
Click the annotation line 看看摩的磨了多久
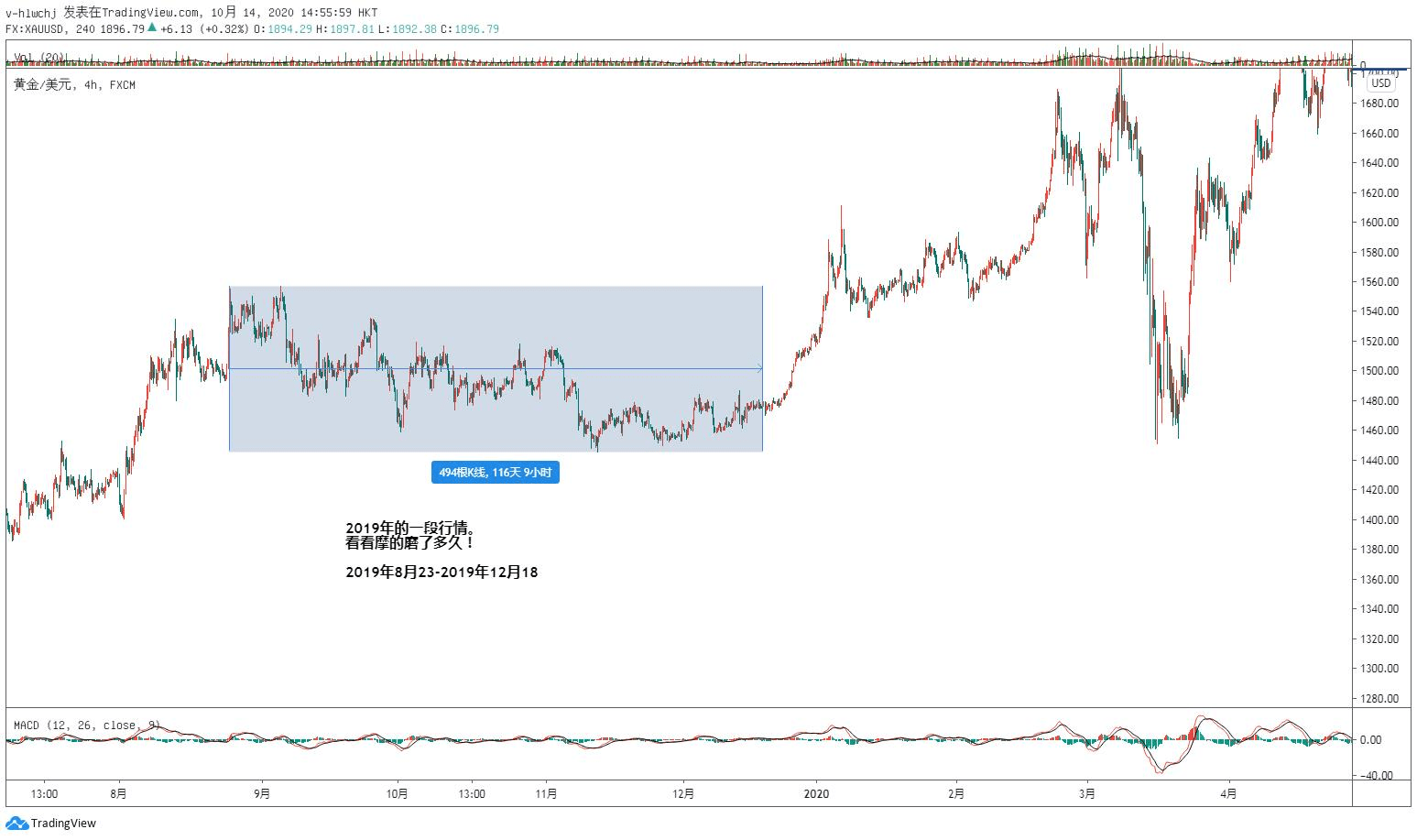409,543
